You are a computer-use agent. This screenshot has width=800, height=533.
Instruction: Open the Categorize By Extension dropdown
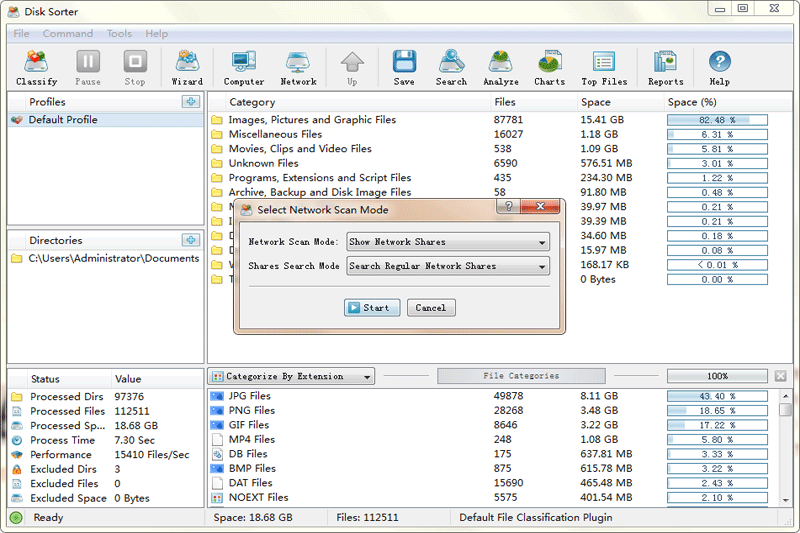[x=292, y=377]
